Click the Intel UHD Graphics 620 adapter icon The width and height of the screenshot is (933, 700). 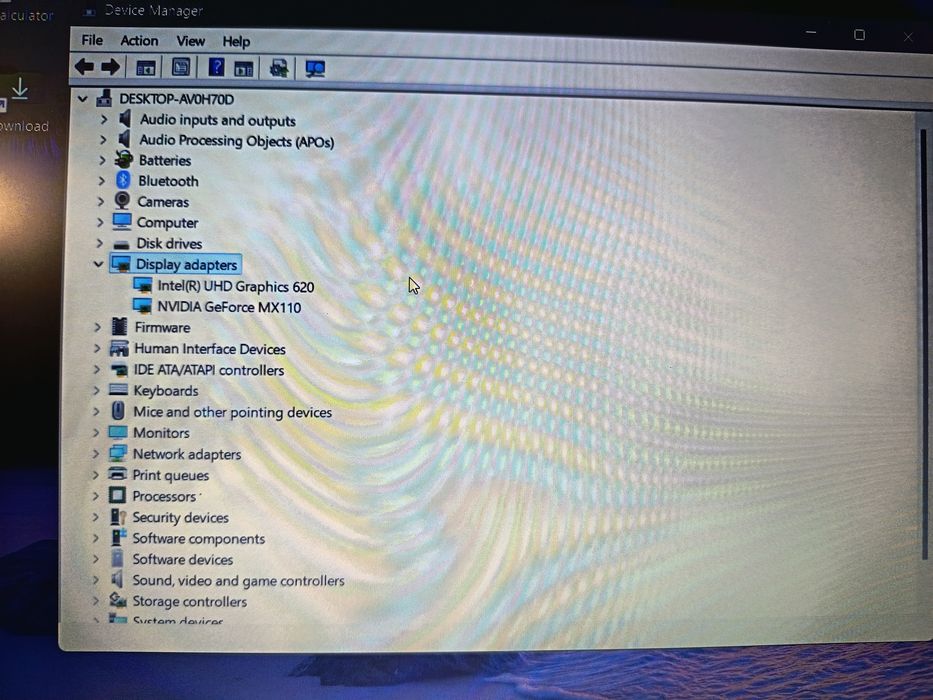coord(142,285)
